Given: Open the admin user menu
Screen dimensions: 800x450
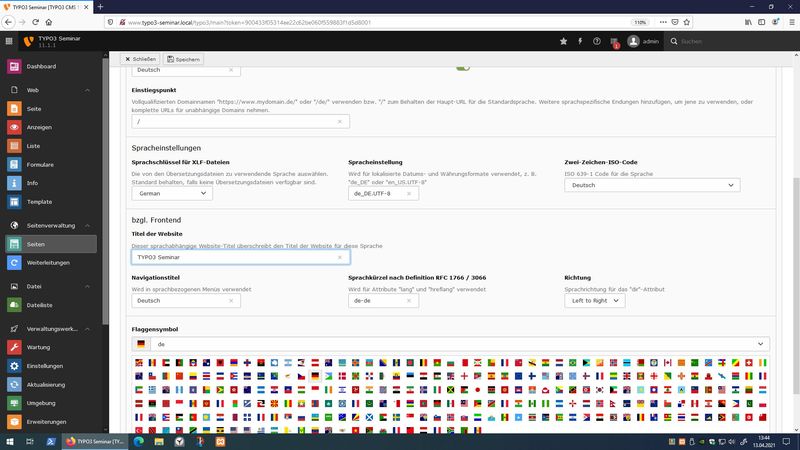Looking at the screenshot, I should [643, 41].
